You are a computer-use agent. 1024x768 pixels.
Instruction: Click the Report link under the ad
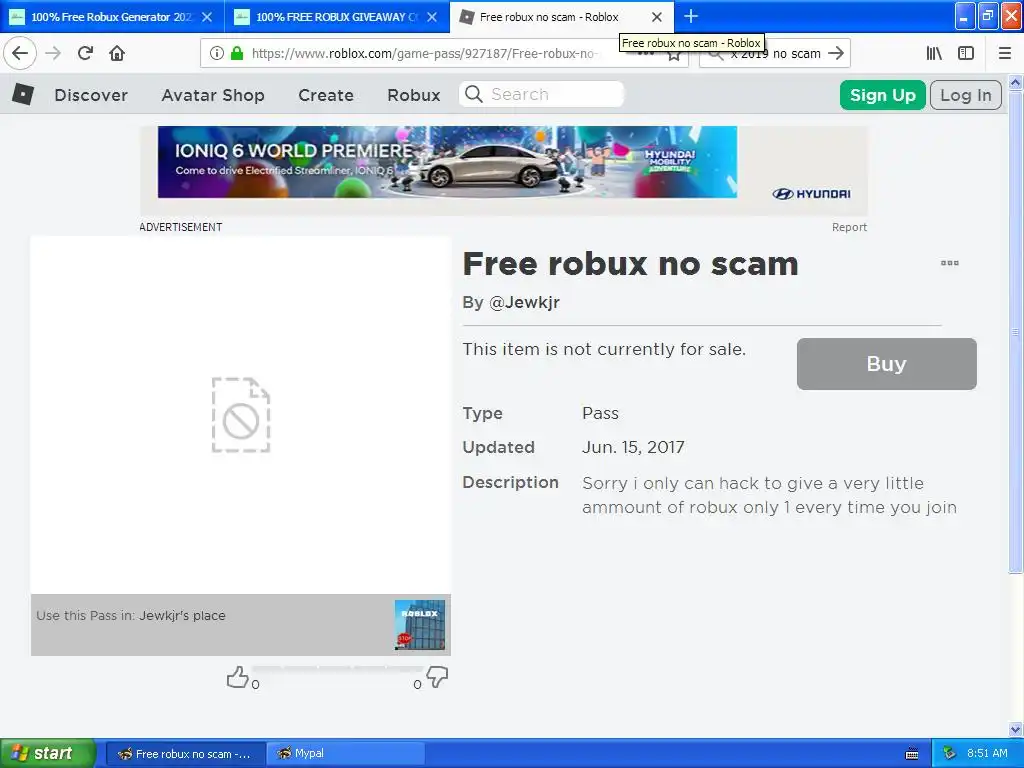(x=849, y=227)
